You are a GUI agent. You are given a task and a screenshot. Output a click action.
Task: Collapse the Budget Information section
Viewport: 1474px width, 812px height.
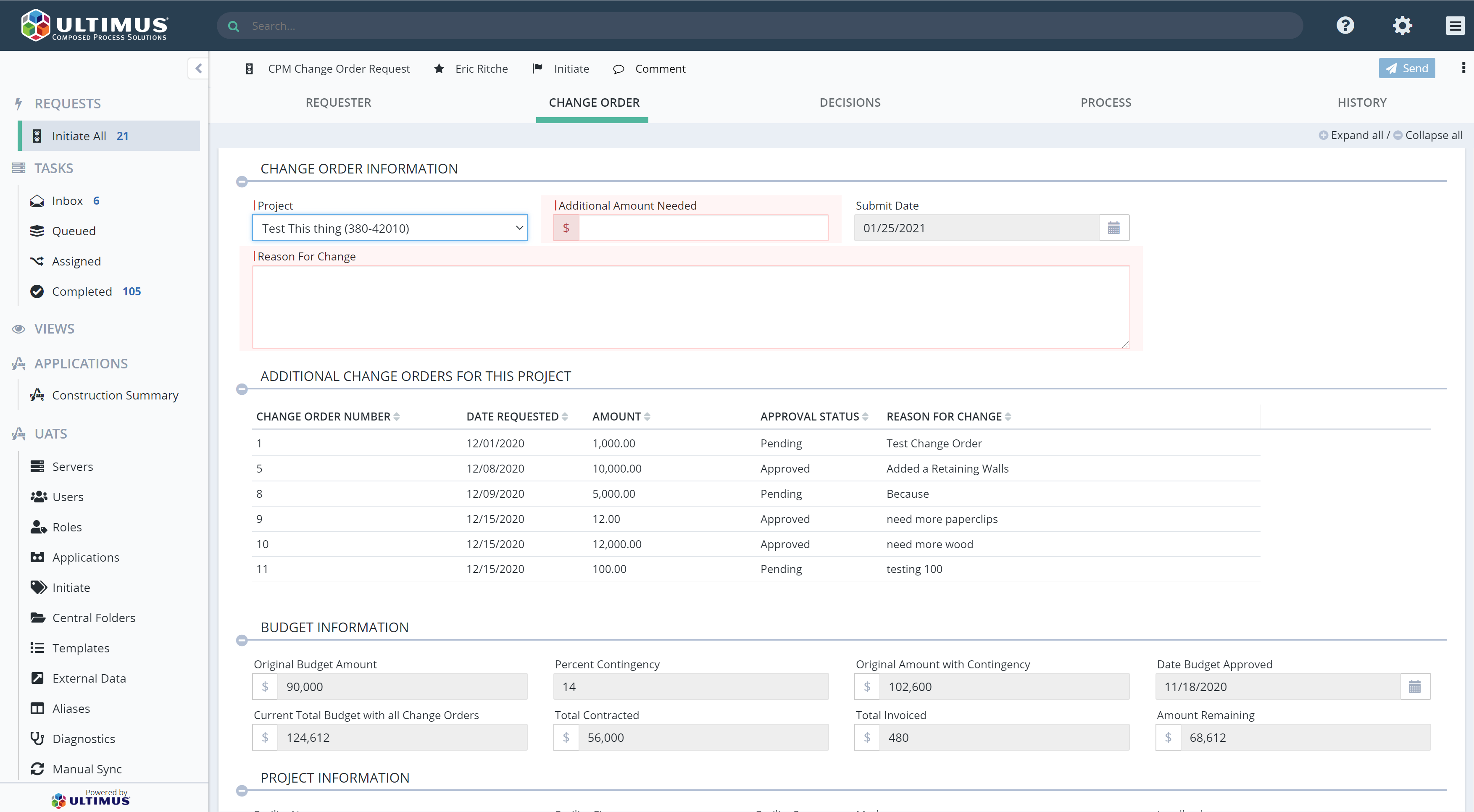pyautogui.click(x=242, y=641)
